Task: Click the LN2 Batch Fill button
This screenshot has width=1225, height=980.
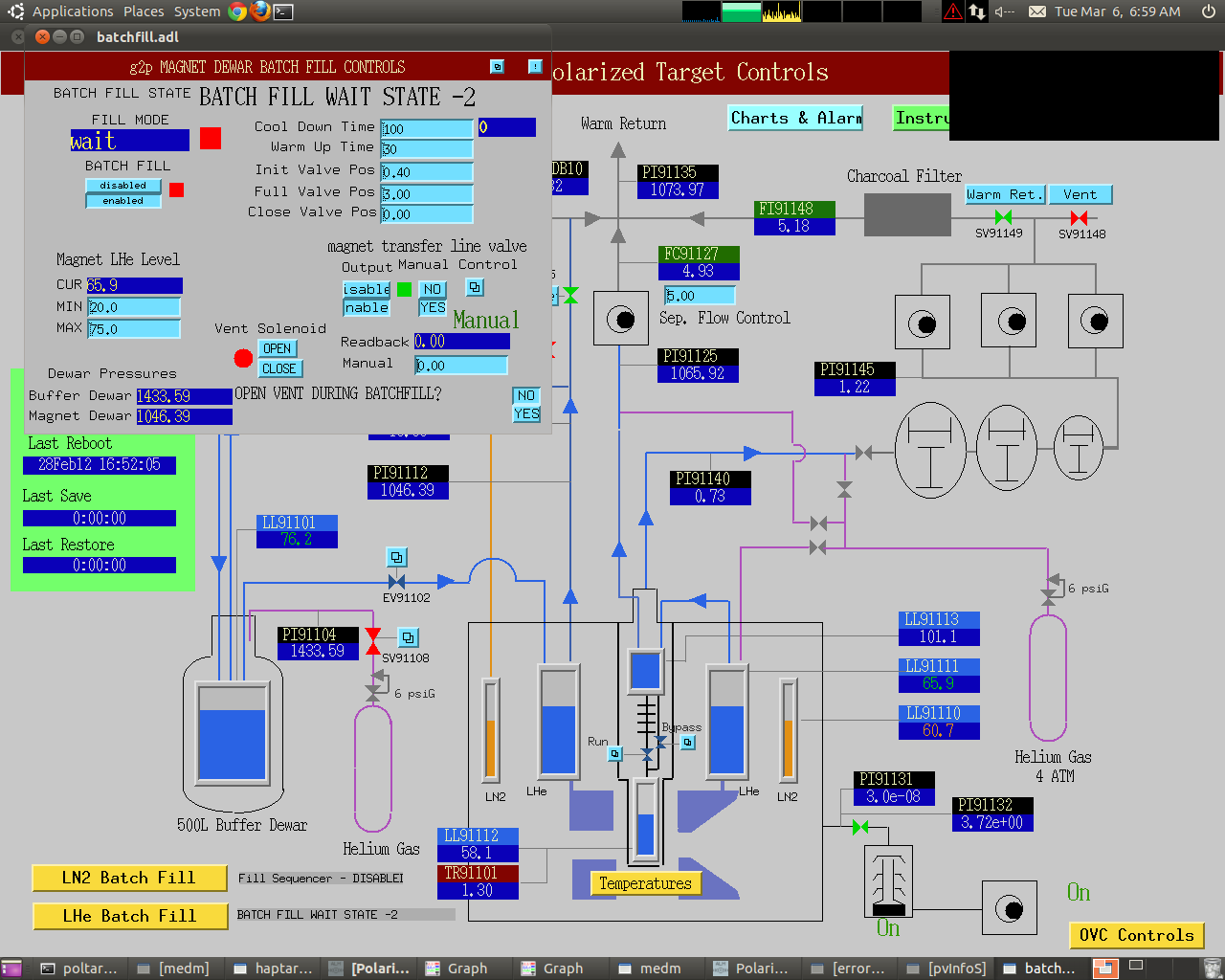Action: point(129,878)
